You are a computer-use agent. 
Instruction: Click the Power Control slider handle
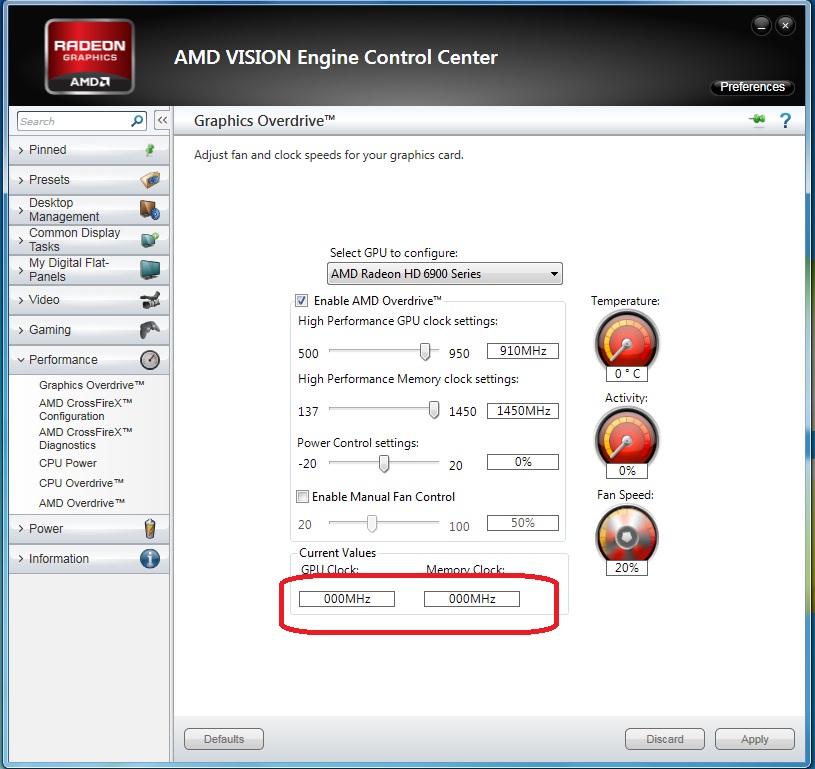point(384,463)
